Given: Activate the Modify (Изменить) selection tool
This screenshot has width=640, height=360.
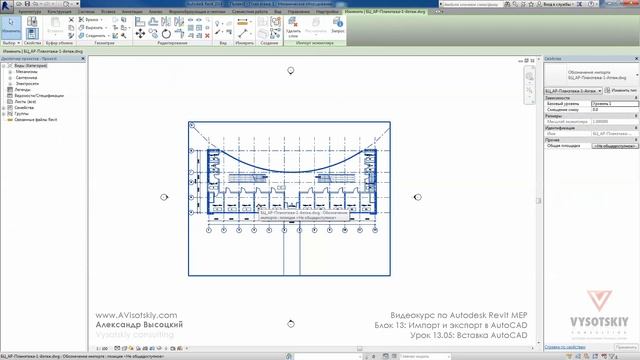Looking at the screenshot, I should 11,27.
